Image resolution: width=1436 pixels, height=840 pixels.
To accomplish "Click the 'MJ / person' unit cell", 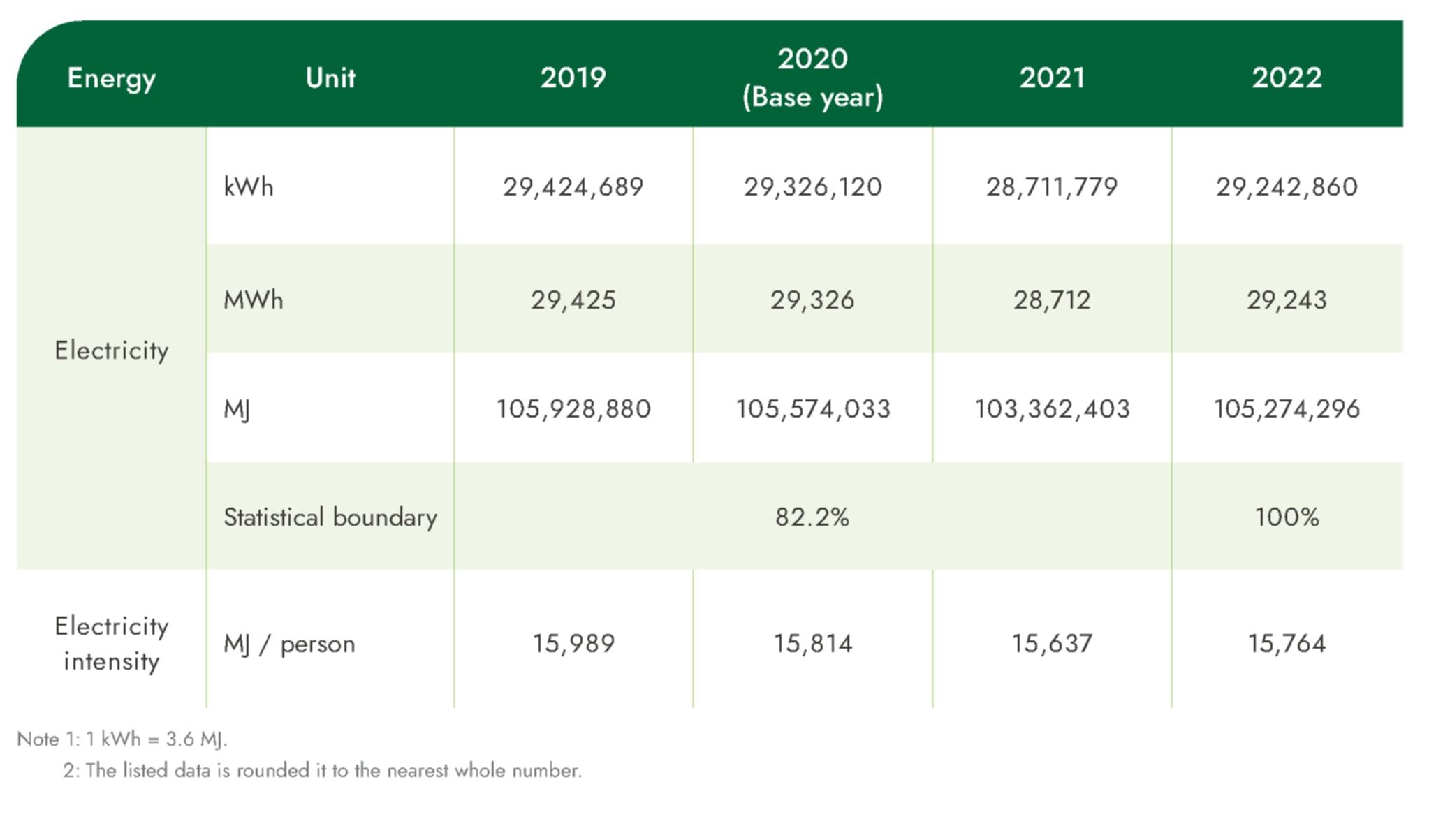I will click(289, 644).
